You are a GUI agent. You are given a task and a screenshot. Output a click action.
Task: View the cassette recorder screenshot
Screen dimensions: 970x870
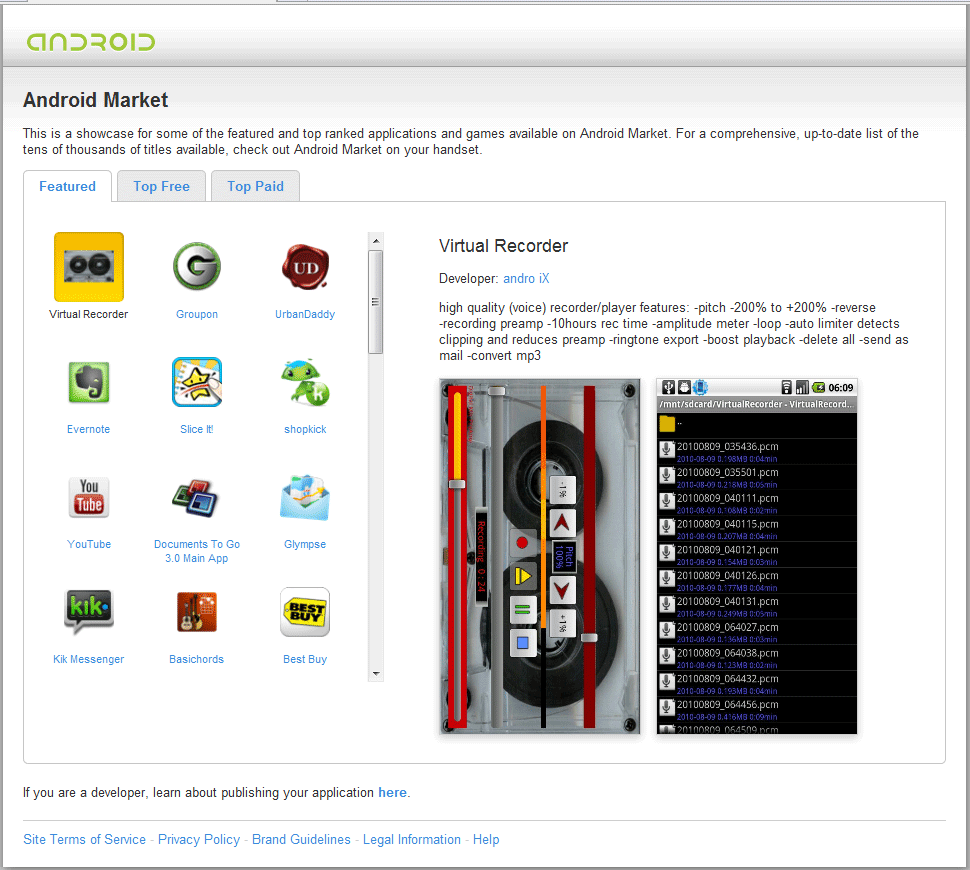click(x=539, y=556)
